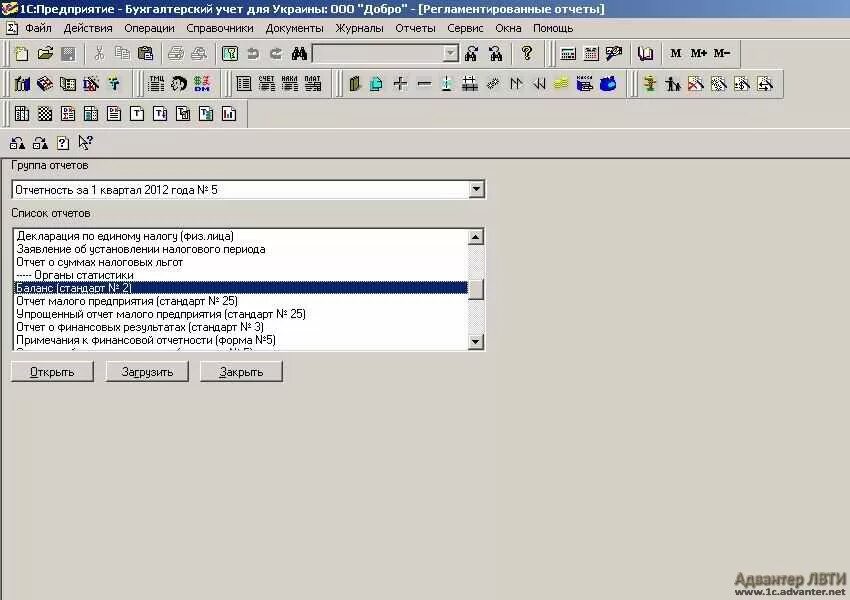Click the toolbar search text field
The width and height of the screenshot is (850, 600).
(x=378, y=53)
